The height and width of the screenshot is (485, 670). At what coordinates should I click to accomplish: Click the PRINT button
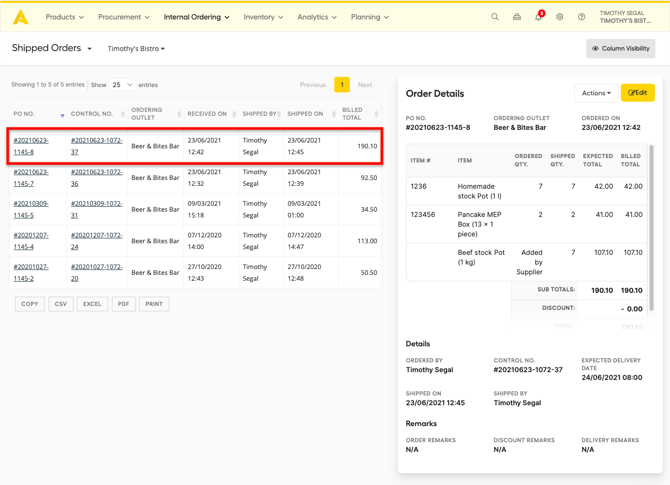pyautogui.click(x=154, y=304)
